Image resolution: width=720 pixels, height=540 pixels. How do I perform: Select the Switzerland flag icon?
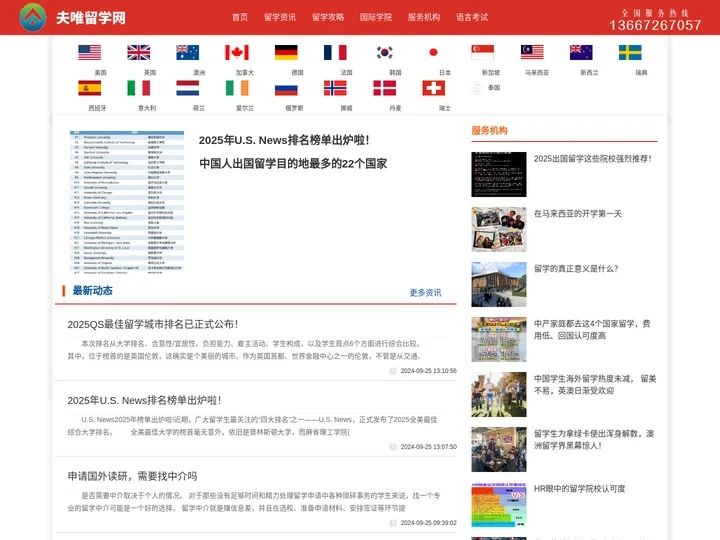point(433,88)
